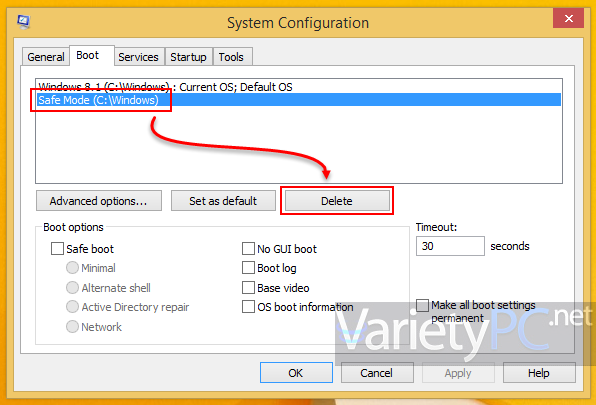Select the Safe Mode (C:\Windows) entry
596x405 pixels.
pos(298,100)
